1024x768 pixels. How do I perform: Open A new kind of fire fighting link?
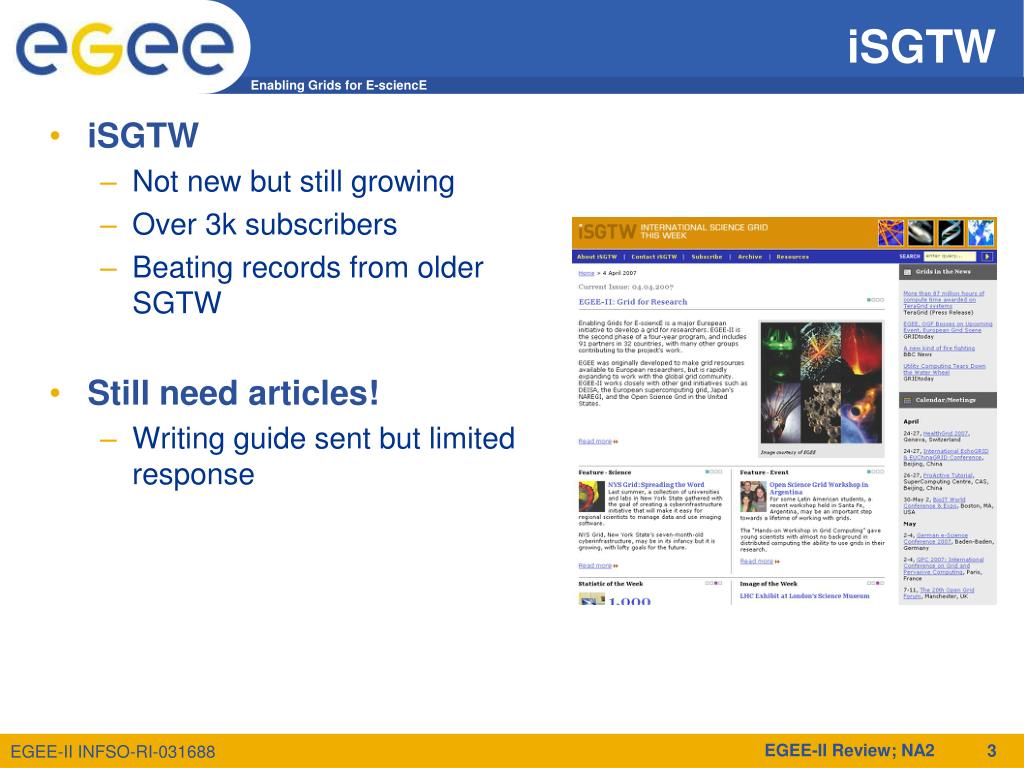pyautogui.click(x=939, y=348)
